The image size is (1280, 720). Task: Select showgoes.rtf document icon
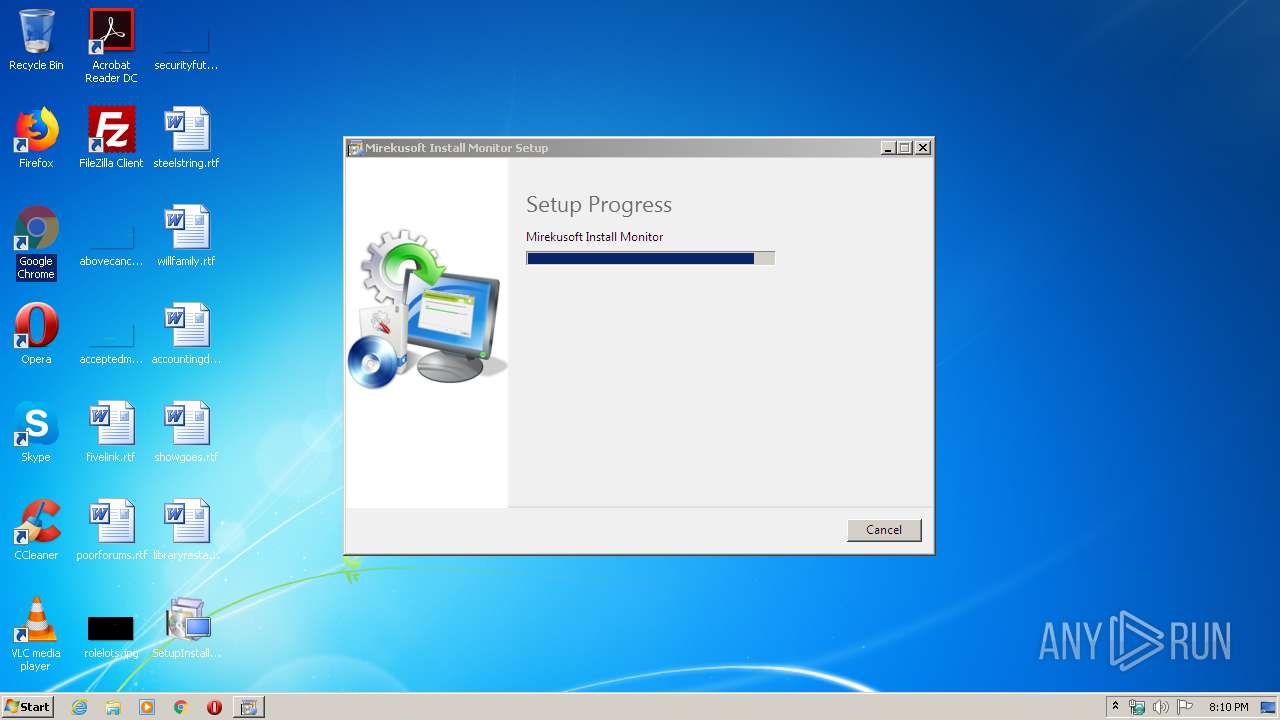tap(186, 432)
